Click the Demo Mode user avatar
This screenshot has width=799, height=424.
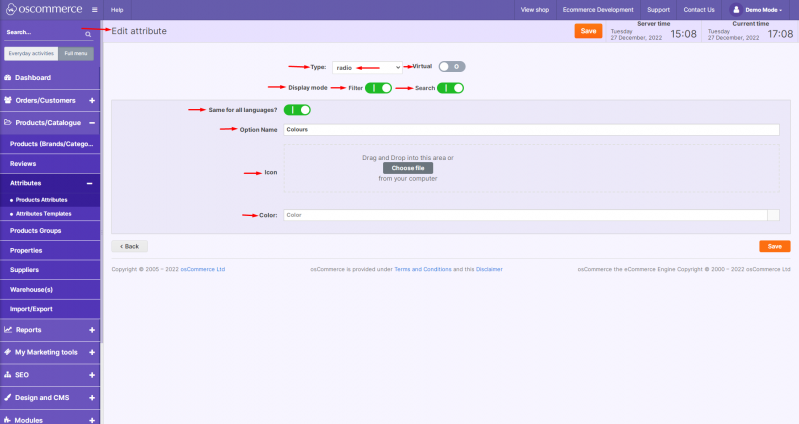(737, 9)
